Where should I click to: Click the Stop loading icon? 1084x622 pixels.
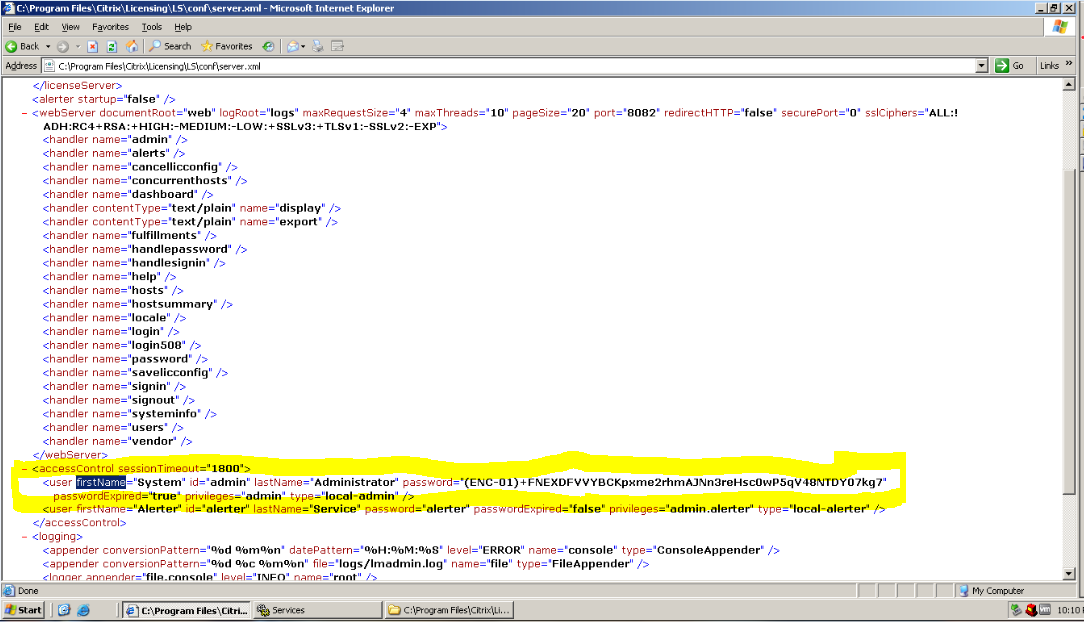pyautogui.click(x=93, y=46)
